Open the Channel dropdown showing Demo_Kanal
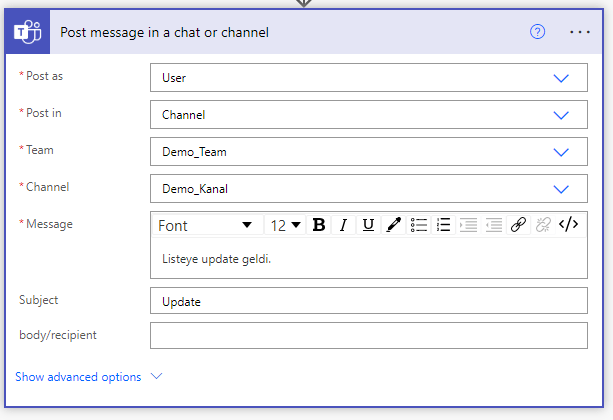This screenshot has width=613, height=420. point(560,189)
